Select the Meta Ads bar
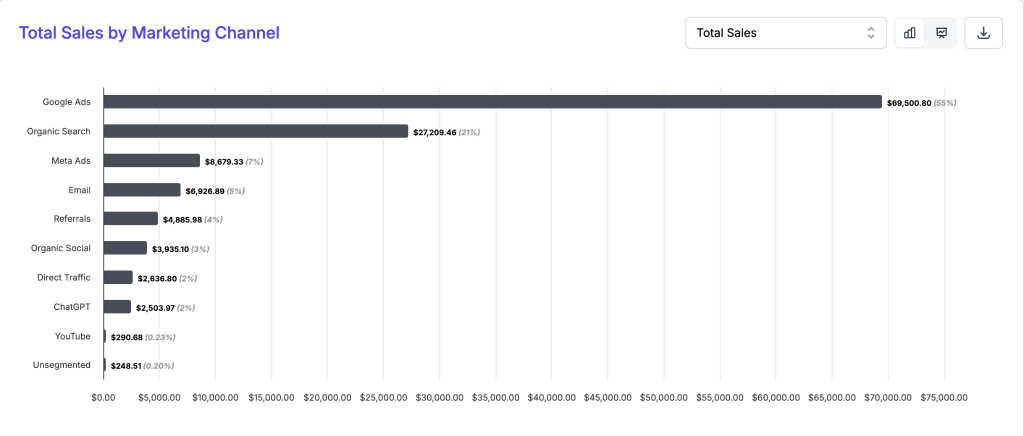Viewport: 1024px width, 436px height. coord(152,160)
